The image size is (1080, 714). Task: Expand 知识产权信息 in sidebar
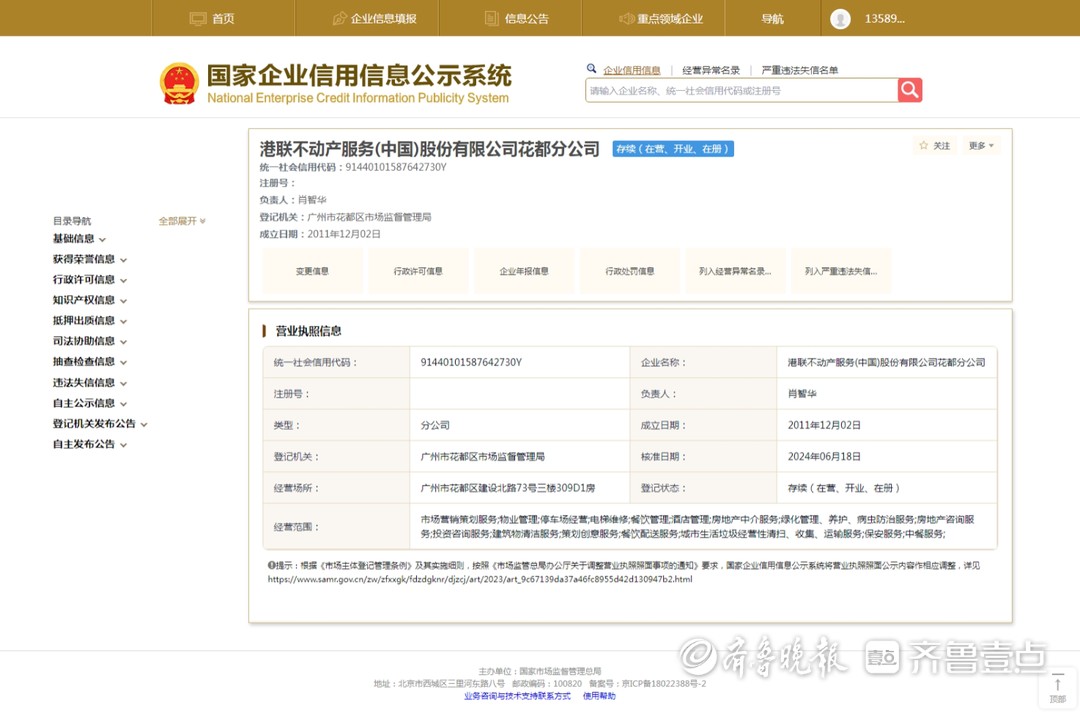pos(90,300)
